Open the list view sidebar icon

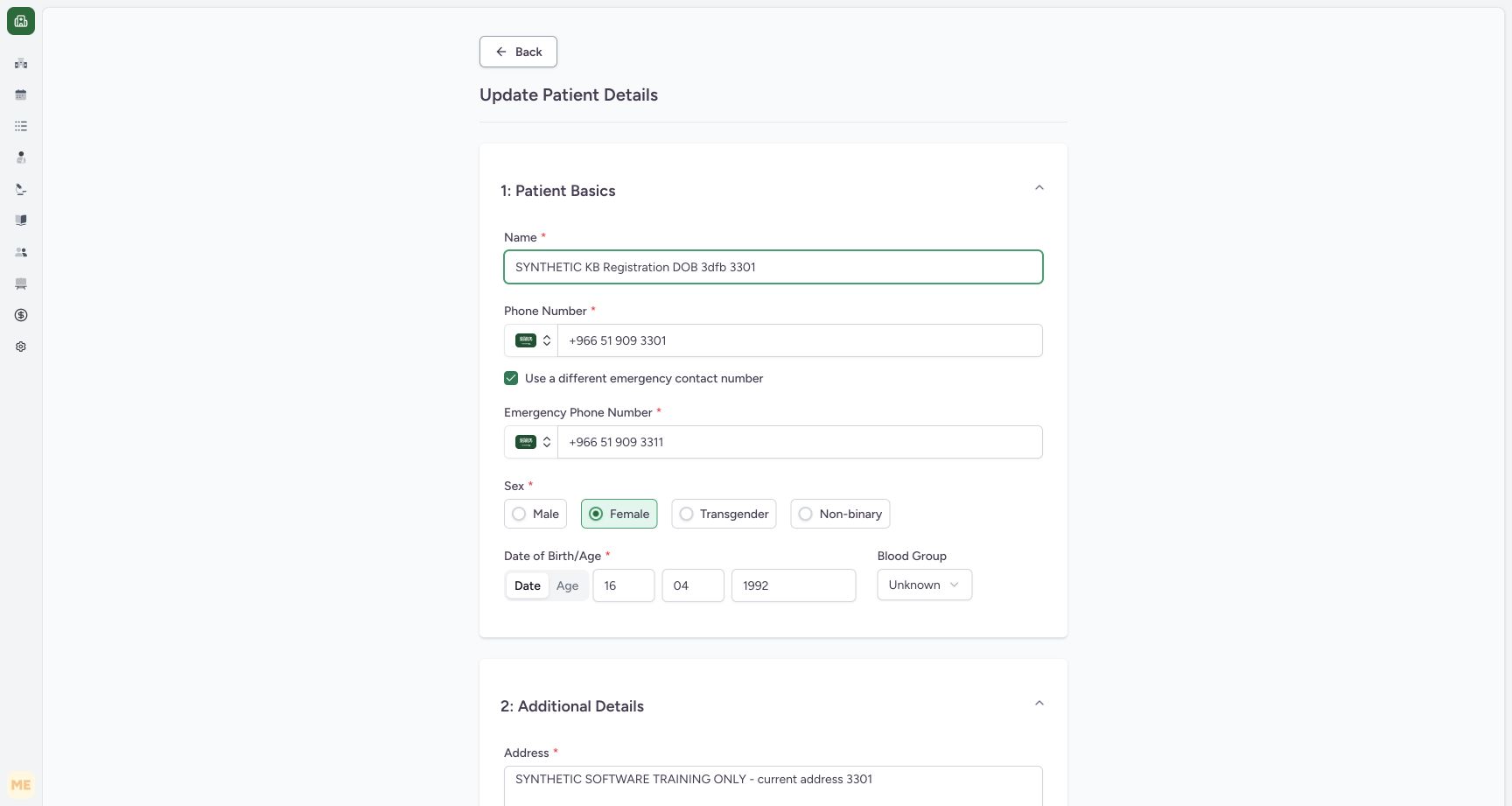[x=21, y=126]
